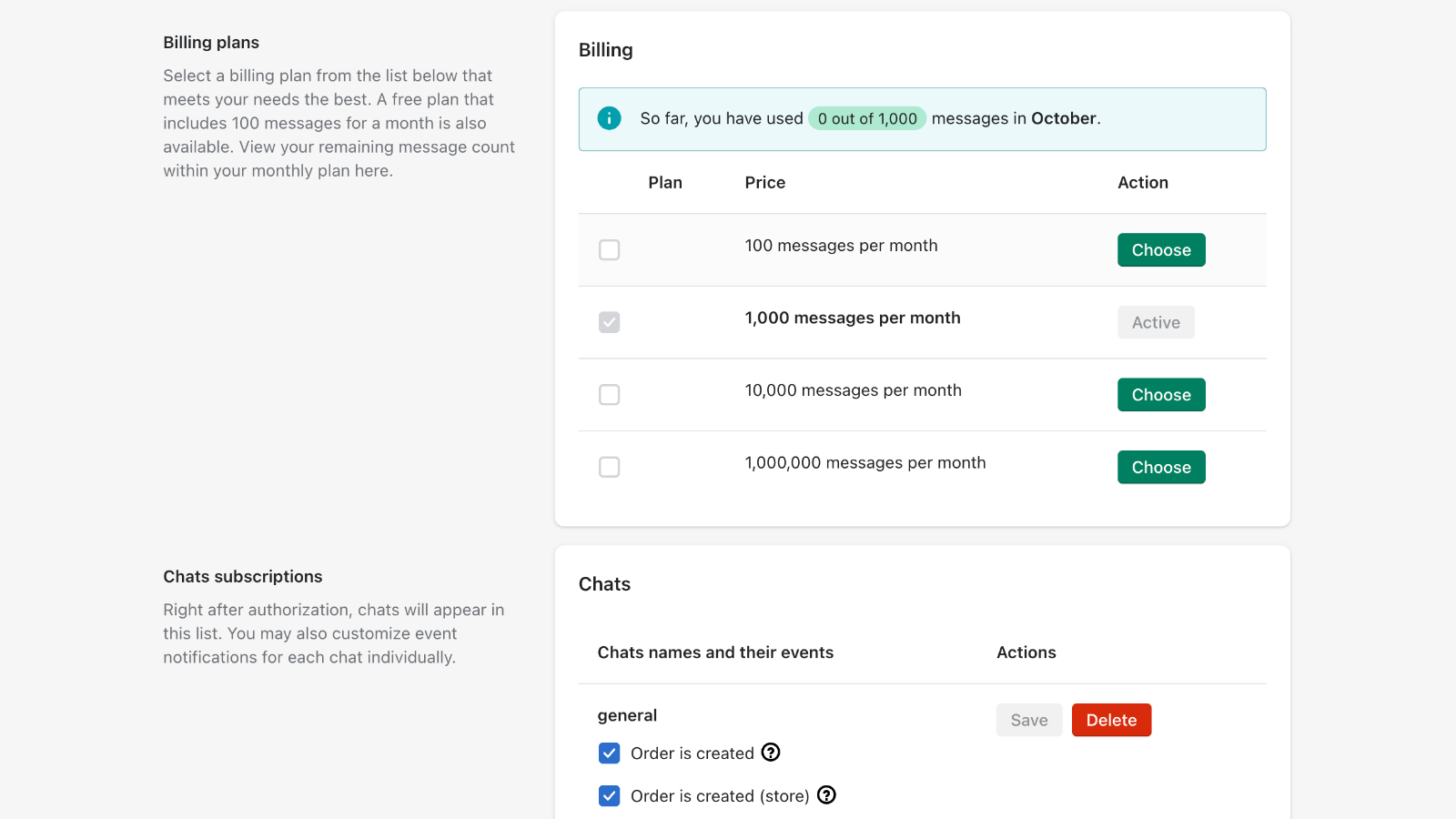Choose the 100 messages per month plan
The image size is (1456, 819).
click(1161, 249)
